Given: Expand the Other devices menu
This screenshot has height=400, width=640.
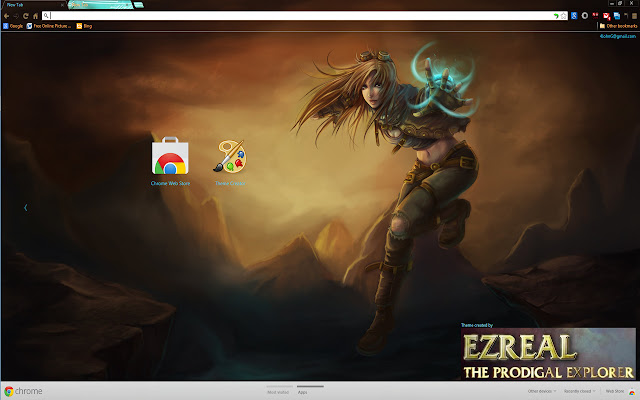Looking at the screenshot, I should 542,391.
